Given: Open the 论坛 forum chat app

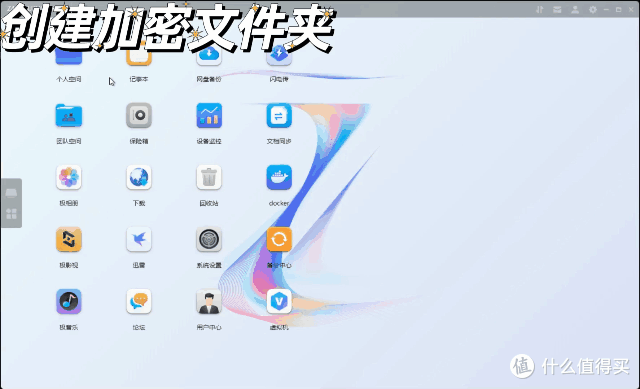Looking at the screenshot, I should 139,302.
